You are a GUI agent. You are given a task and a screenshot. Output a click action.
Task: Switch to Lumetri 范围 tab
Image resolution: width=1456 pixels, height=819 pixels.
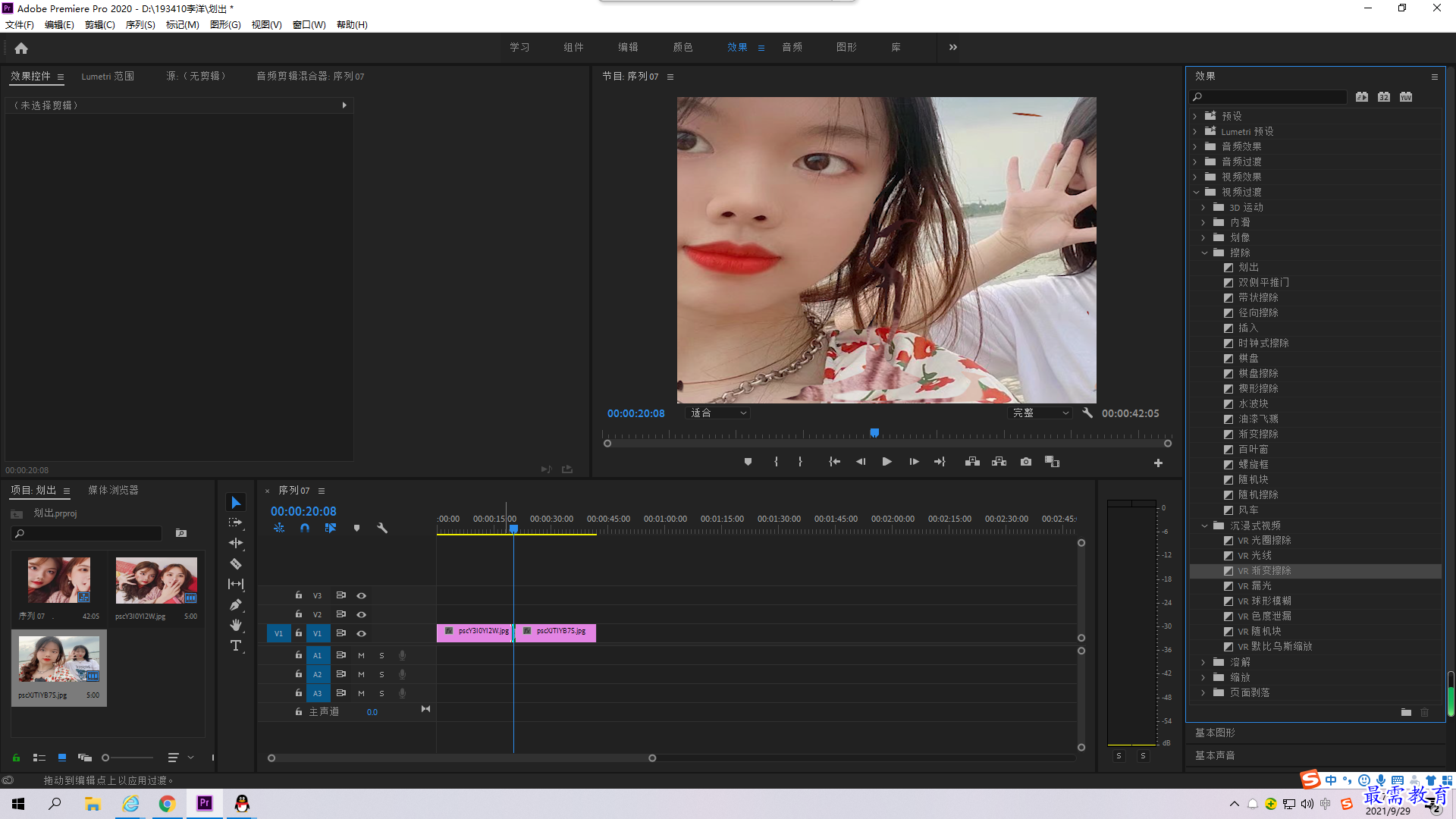point(108,76)
